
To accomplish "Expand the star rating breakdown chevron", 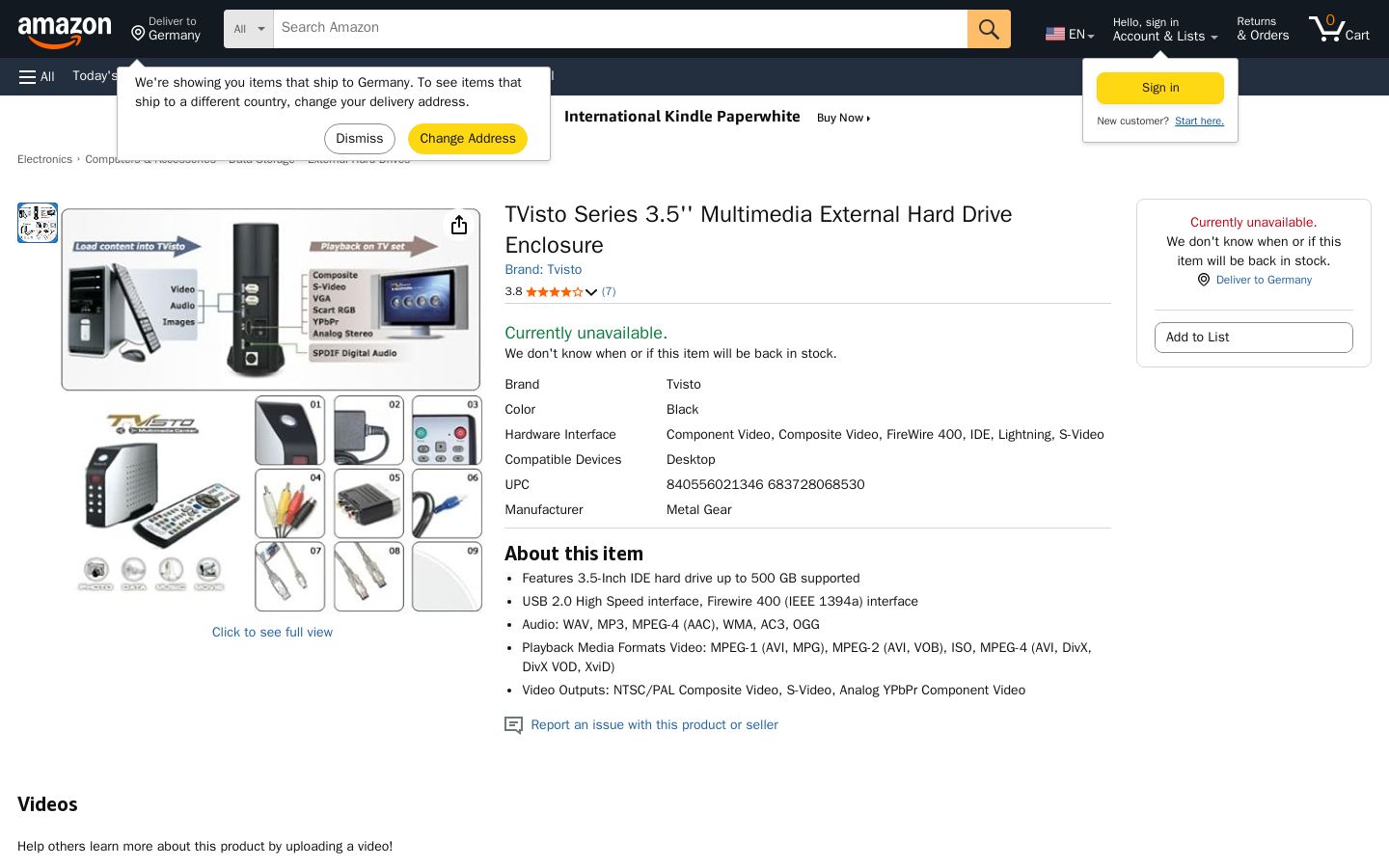I will pyautogui.click(x=591, y=292).
